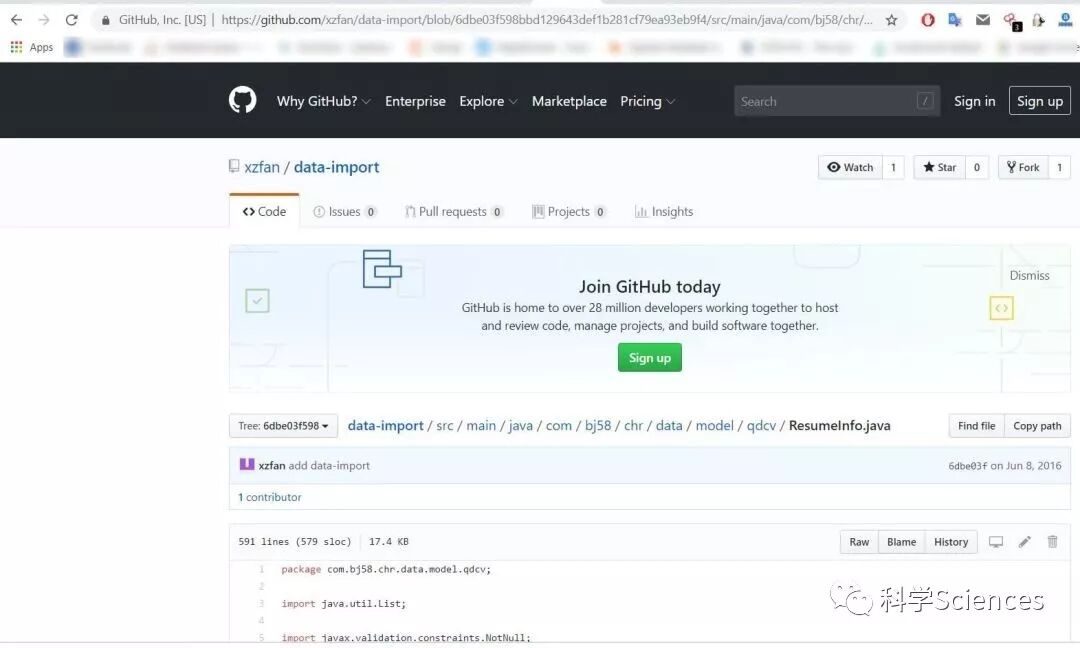1080x648 pixels.
Task: Click the lock icon in the address bar
Action: pyautogui.click(x=105, y=21)
